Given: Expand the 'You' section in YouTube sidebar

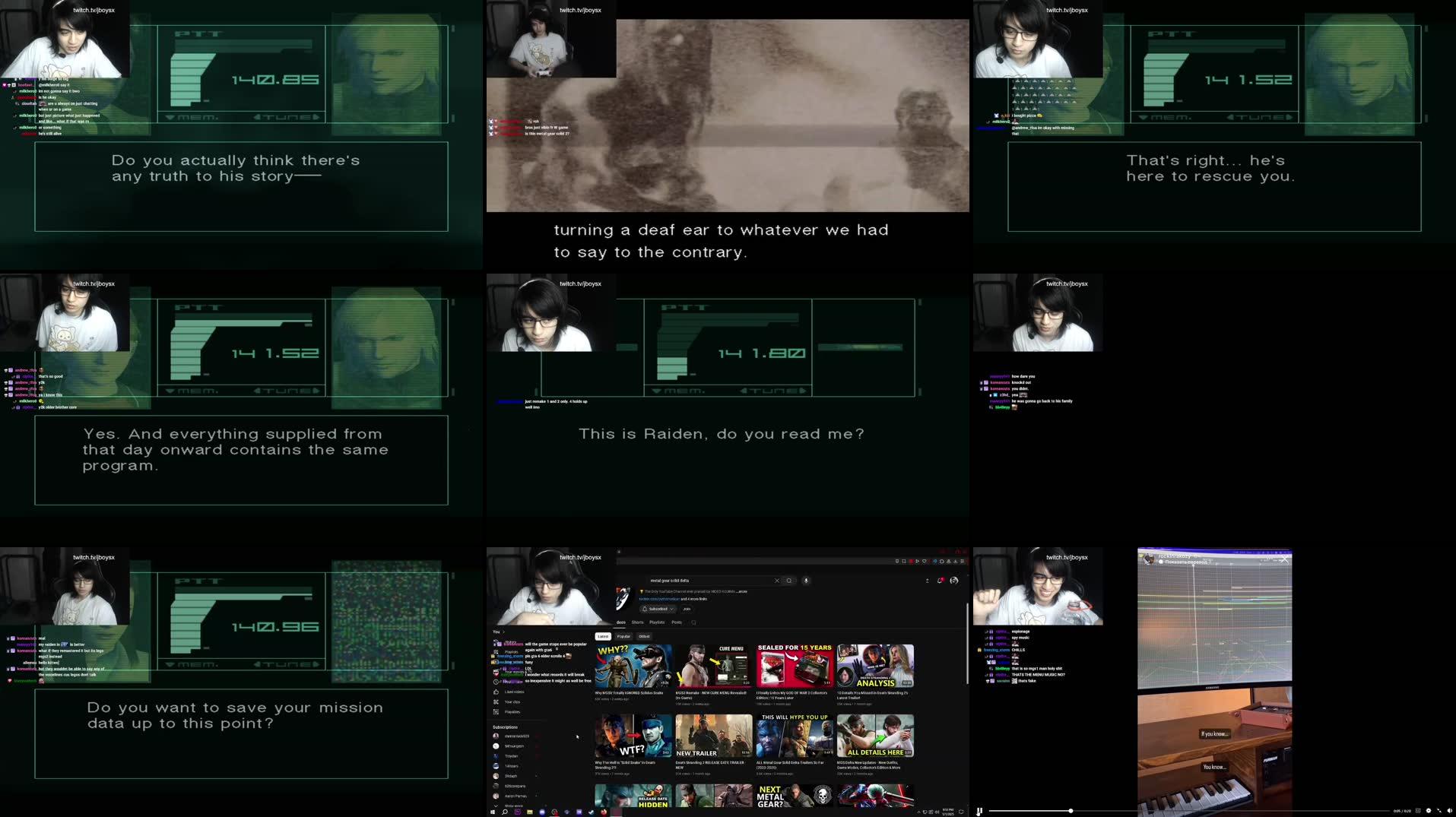Looking at the screenshot, I should 499,632.
